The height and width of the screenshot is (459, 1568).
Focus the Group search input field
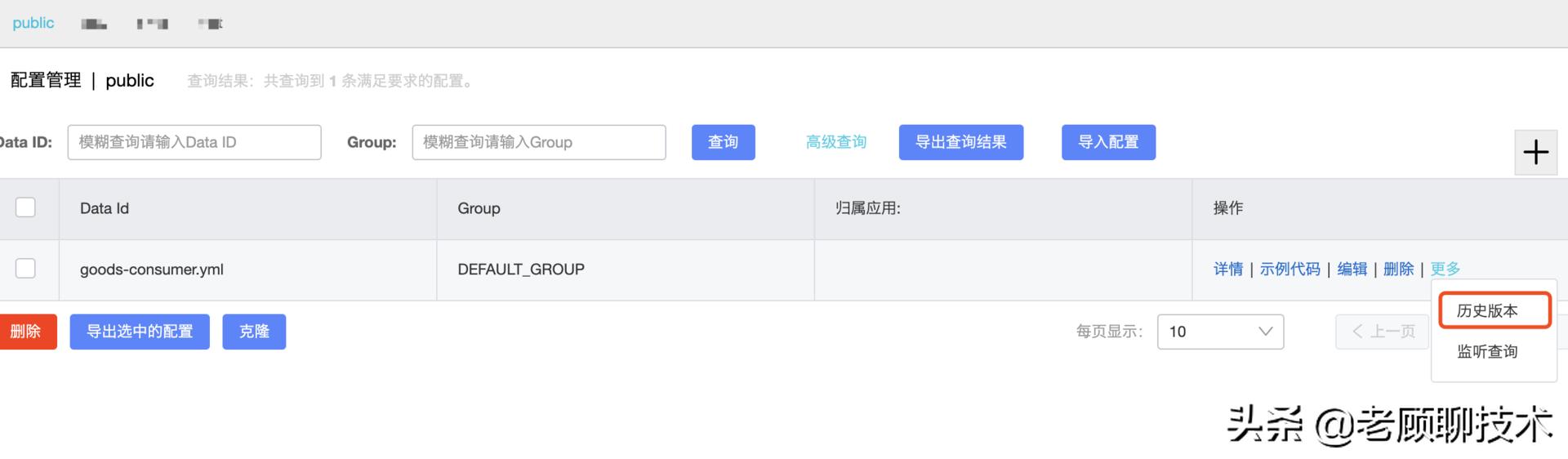pos(539,142)
